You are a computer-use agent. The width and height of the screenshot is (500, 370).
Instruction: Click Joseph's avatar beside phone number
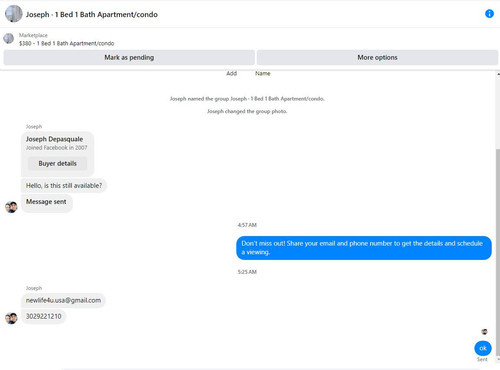pyautogui.click(x=11, y=318)
